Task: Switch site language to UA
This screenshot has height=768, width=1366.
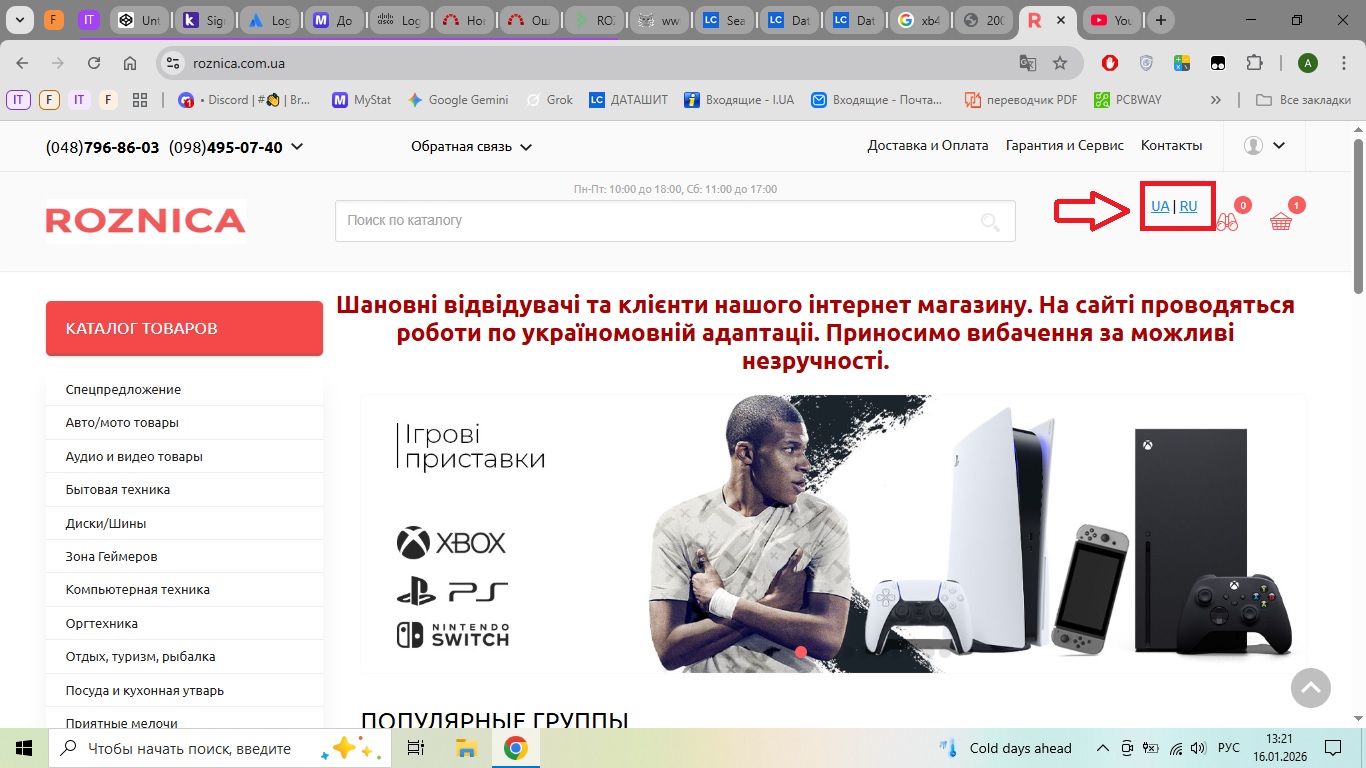Action: [x=1160, y=206]
